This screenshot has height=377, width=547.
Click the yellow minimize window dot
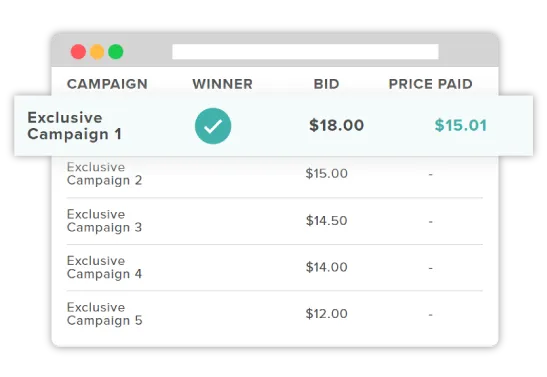pos(97,52)
